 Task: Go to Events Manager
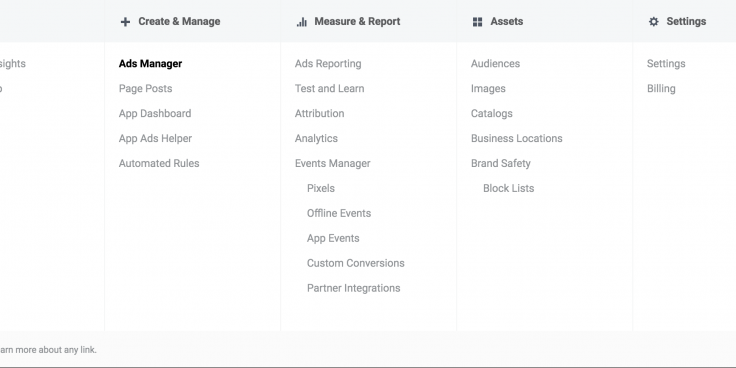point(333,163)
